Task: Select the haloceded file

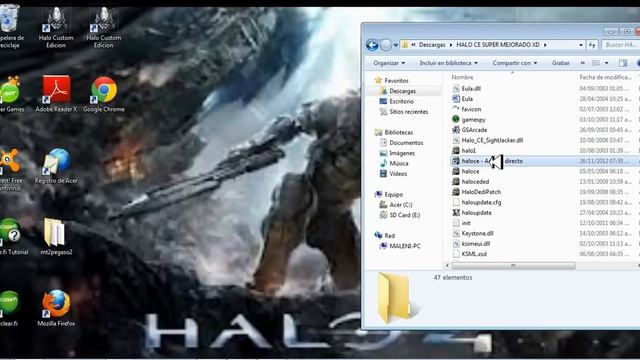Action: coord(475,182)
